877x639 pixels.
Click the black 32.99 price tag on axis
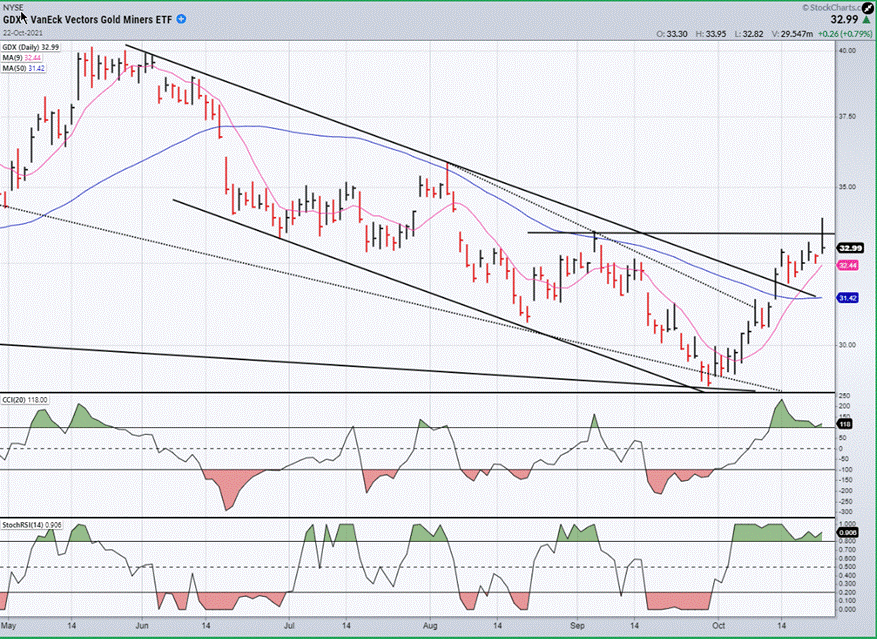850,248
